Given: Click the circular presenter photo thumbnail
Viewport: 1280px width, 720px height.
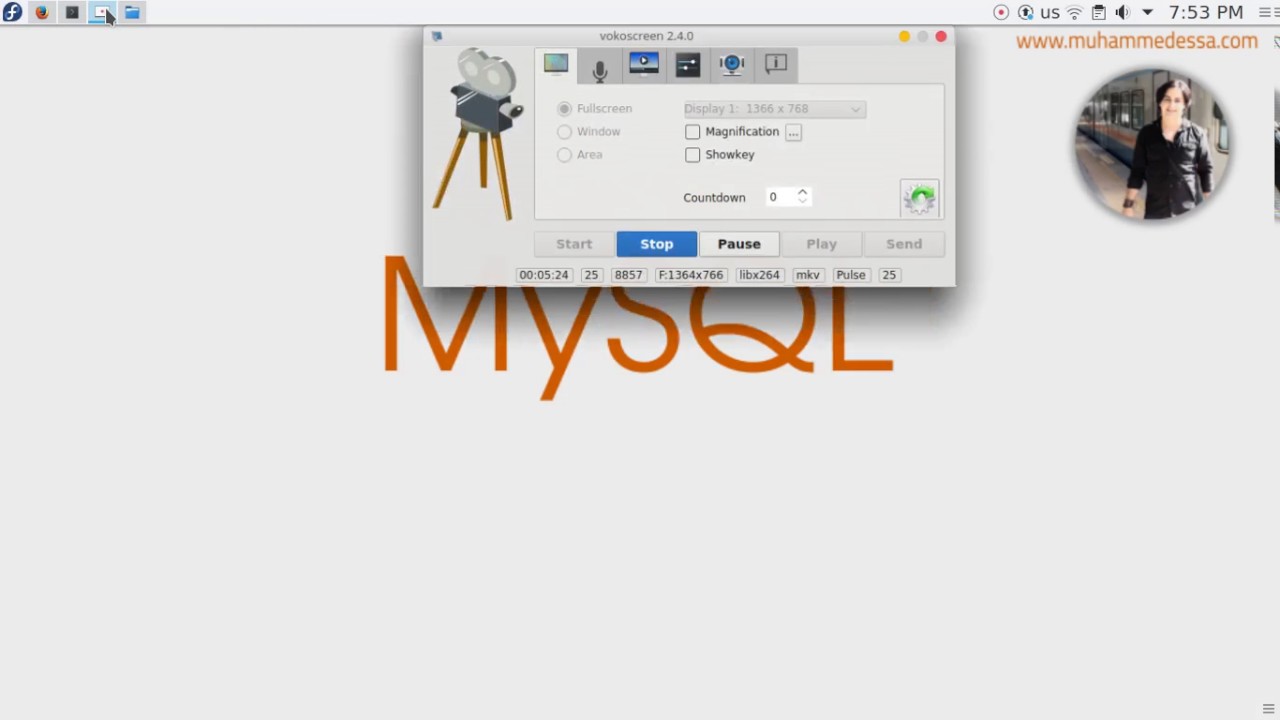Looking at the screenshot, I should click(x=1152, y=145).
